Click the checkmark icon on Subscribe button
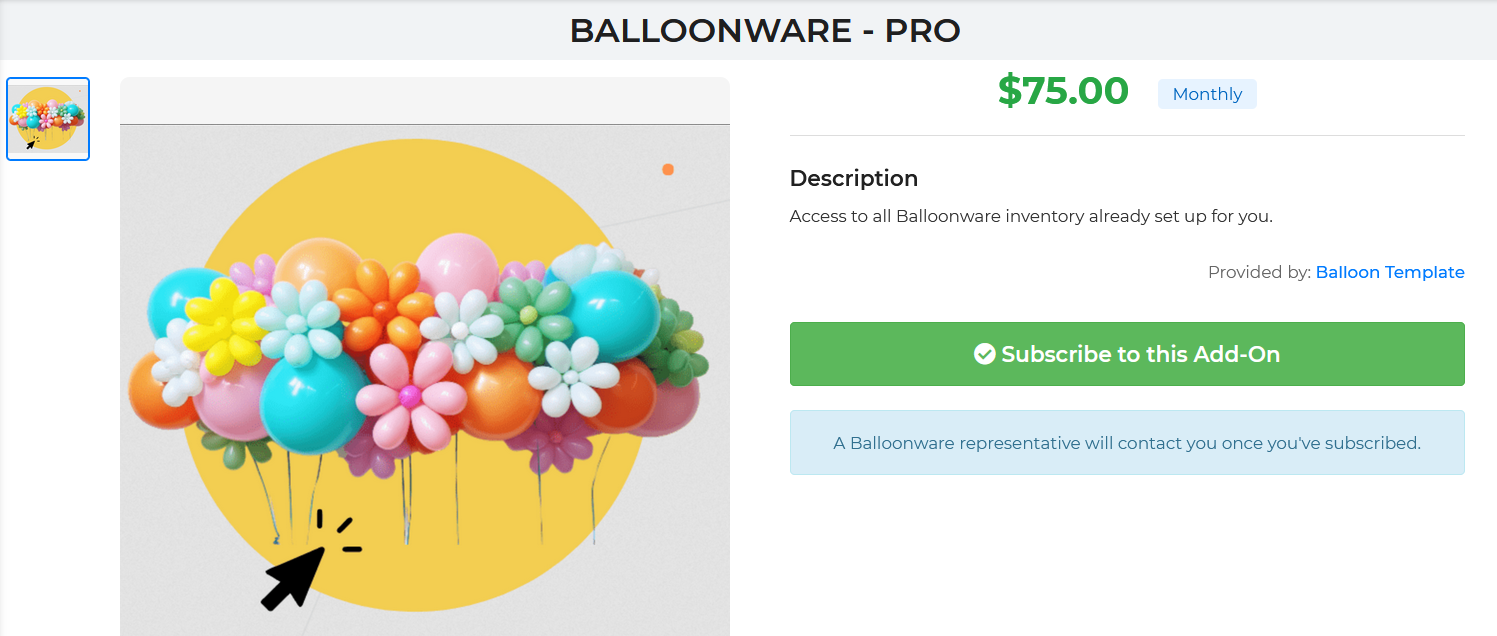The height and width of the screenshot is (636, 1497). click(984, 354)
